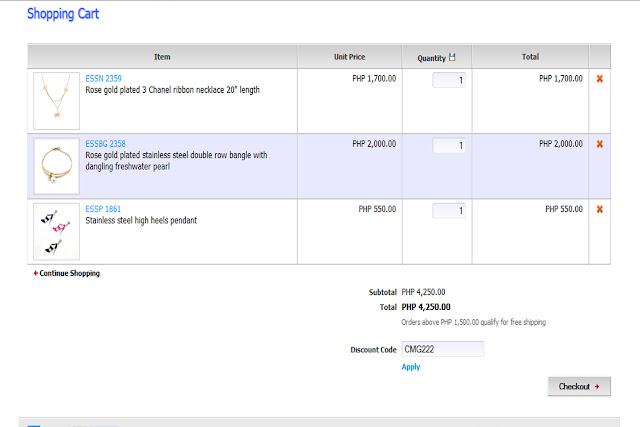640x427 pixels.
Task: Open the Chanel ribbon necklace thumbnail
Action: click(x=56, y=100)
